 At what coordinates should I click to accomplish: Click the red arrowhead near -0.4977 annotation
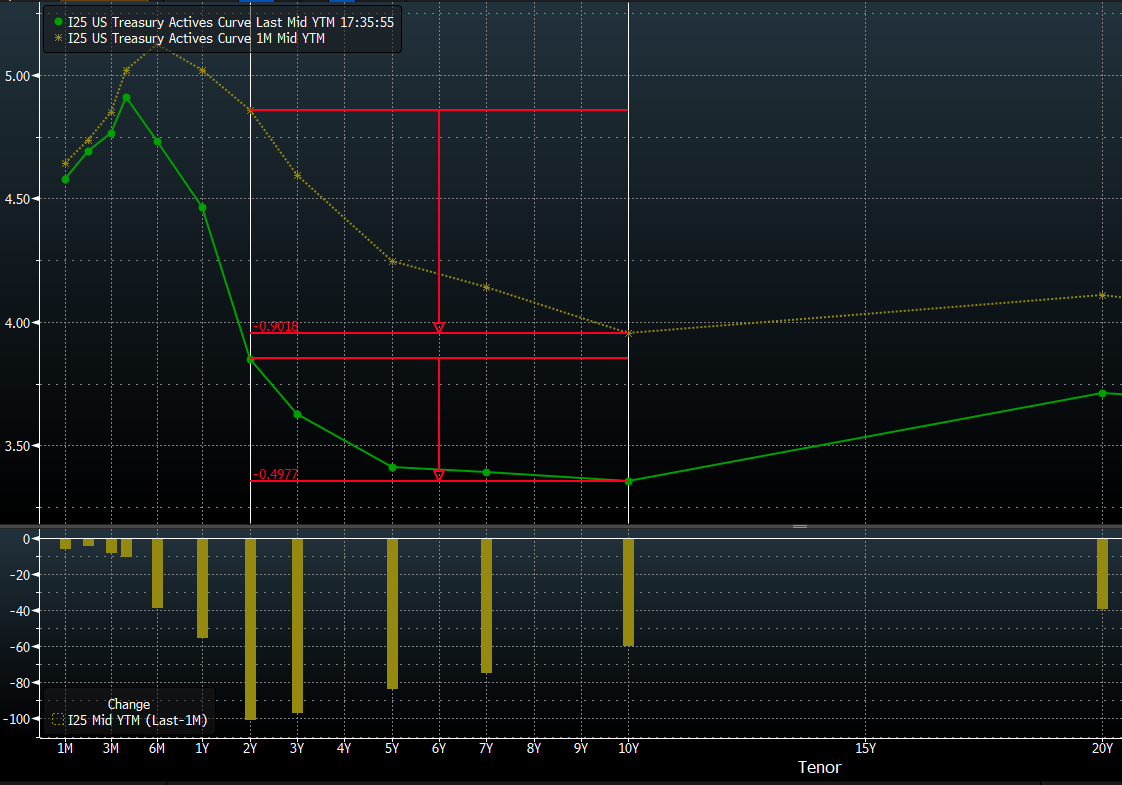tap(439, 475)
